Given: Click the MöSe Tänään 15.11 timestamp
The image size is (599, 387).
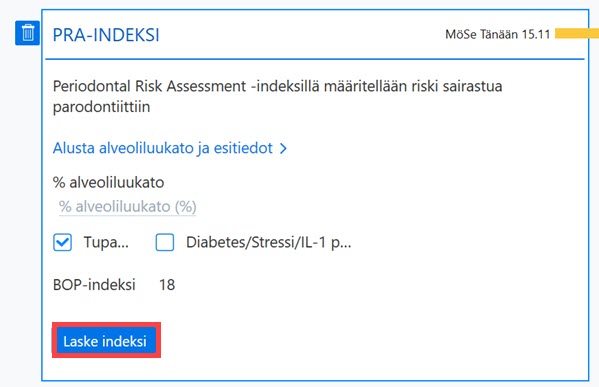Looking at the screenshot, I should (x=497, y=34).
